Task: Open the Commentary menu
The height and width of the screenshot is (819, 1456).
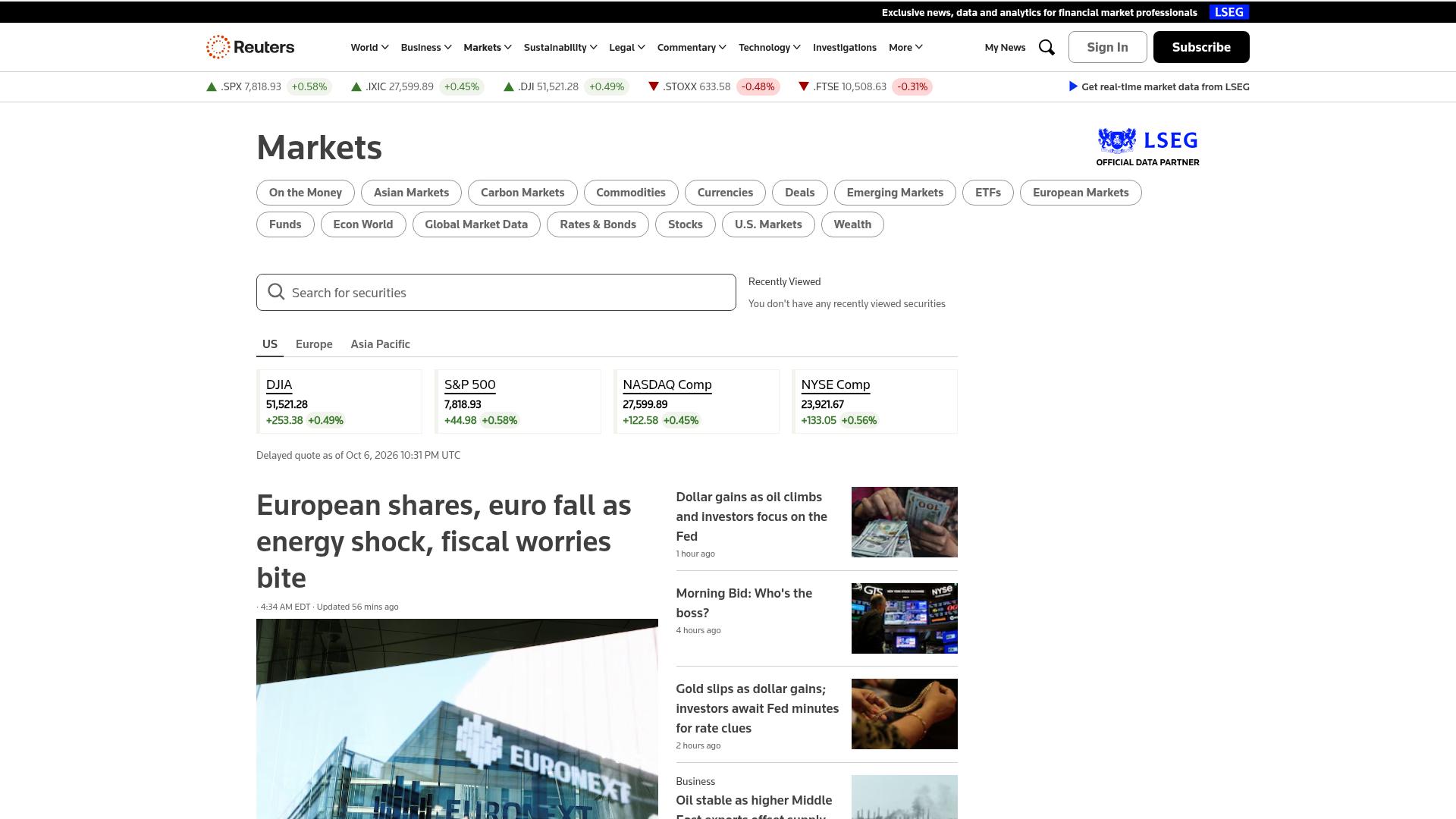Action: tap(692, 47)
